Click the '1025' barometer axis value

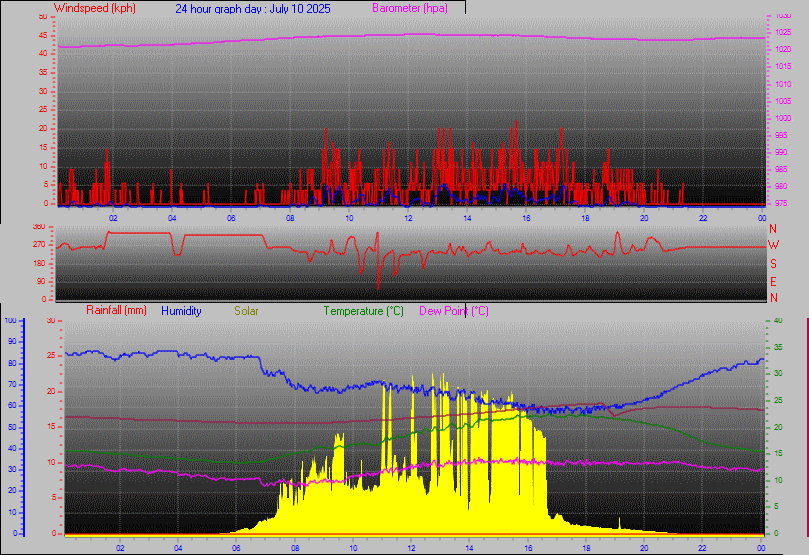click(783, 32)
